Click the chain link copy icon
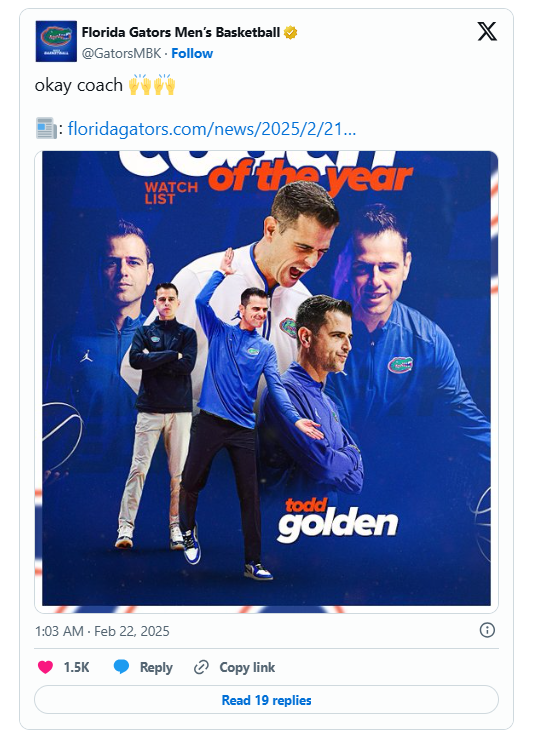535x735 pixels. pos(201,667)
